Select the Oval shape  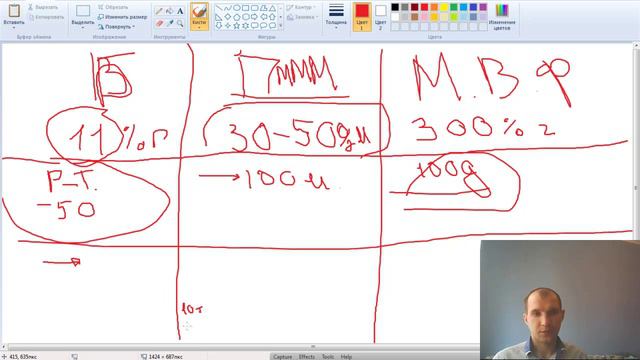(x=237, y=8)
